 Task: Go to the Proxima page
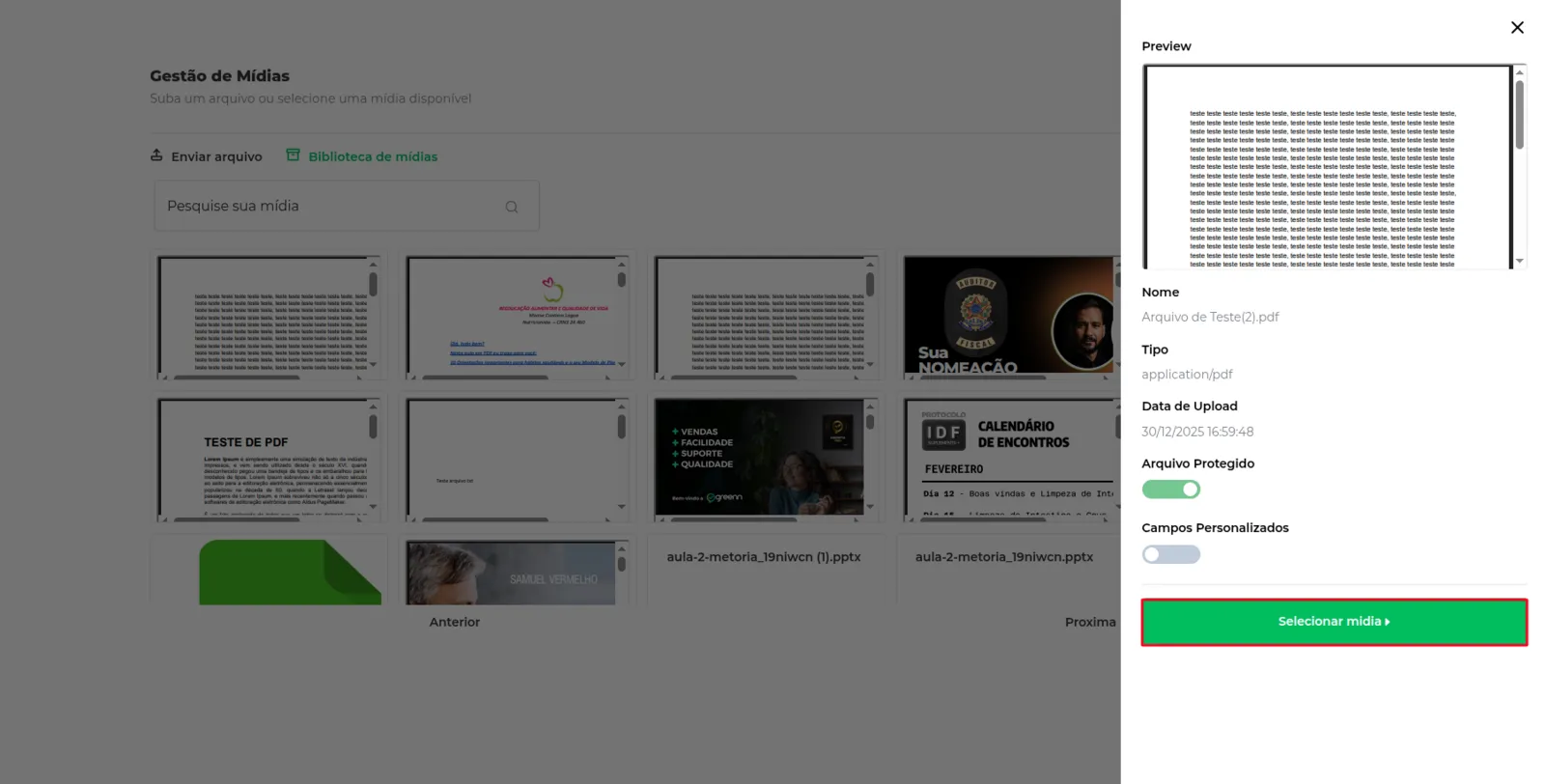[1090, 623]
